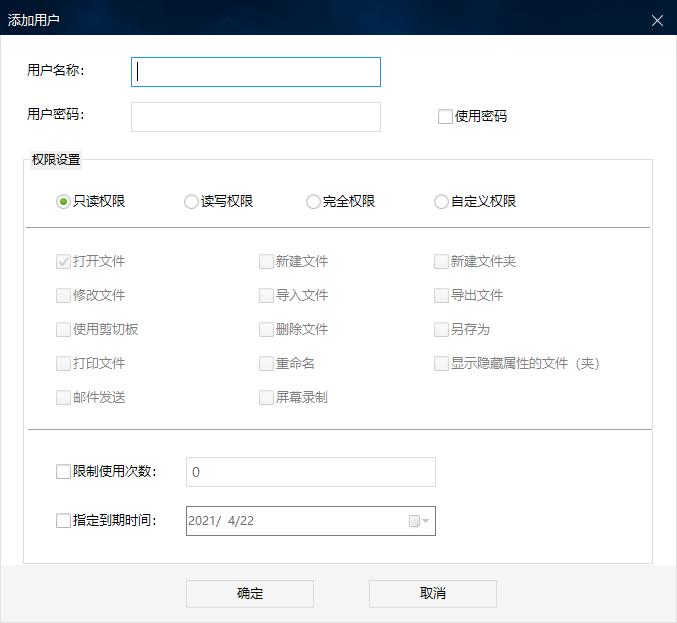Image resolution: width=677 pixels, height=623 pixels.
Task: Tick the 导出文件 checkbox
Action: [x=441, y=295]
